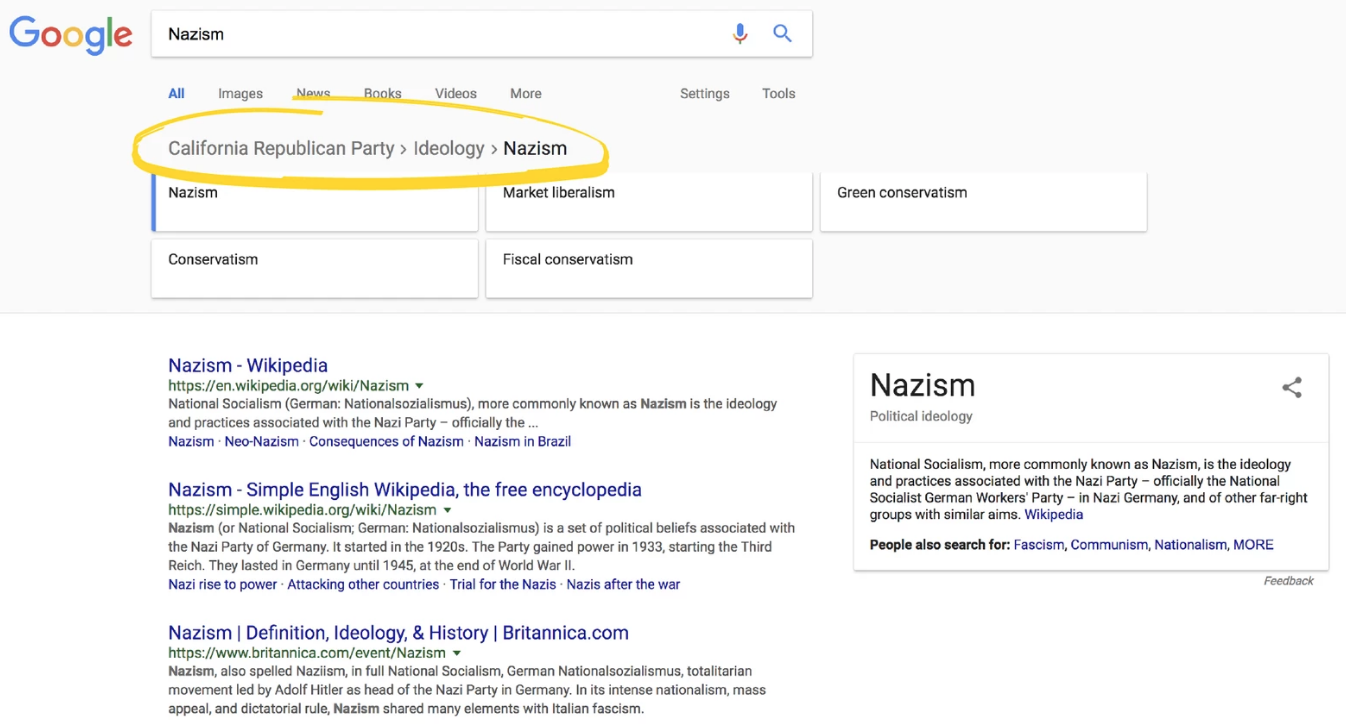Select the Conservatism card
The width and height of the screenshot is (1346, 726).
pos(315,268)
